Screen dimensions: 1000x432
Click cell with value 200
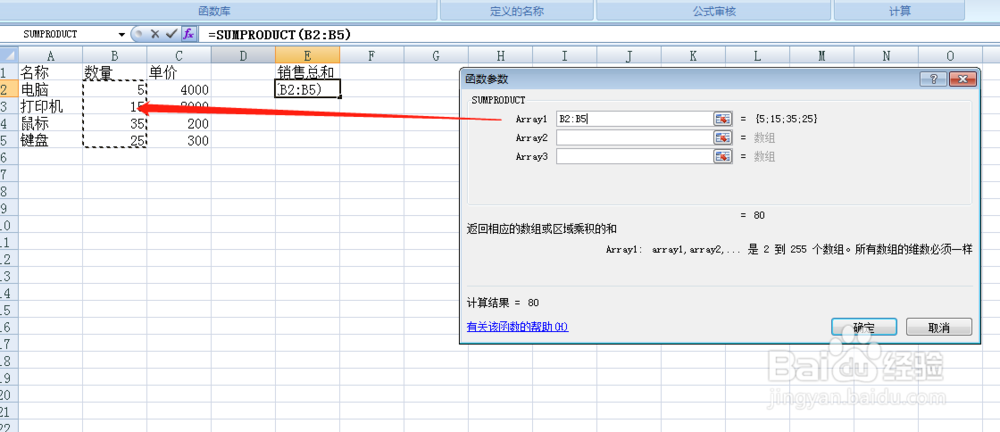pyautogui.click(x=179, y=123)
